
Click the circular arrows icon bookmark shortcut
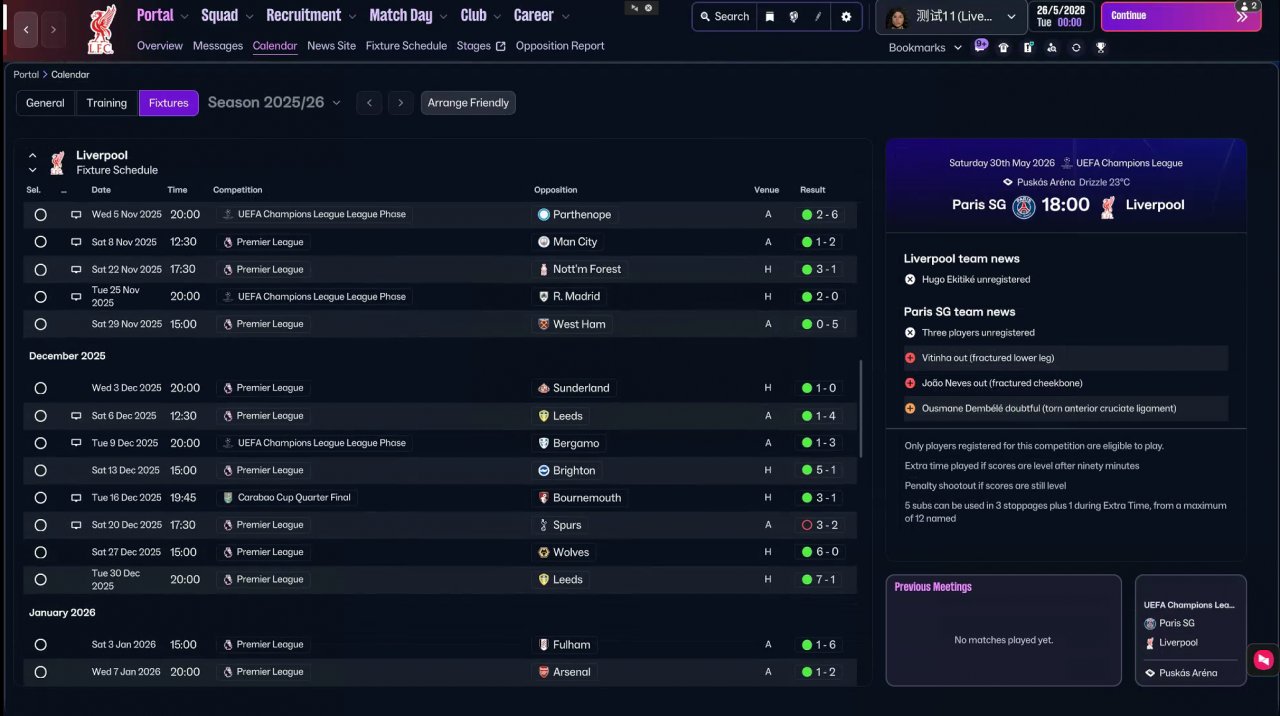click(1076, 47)
